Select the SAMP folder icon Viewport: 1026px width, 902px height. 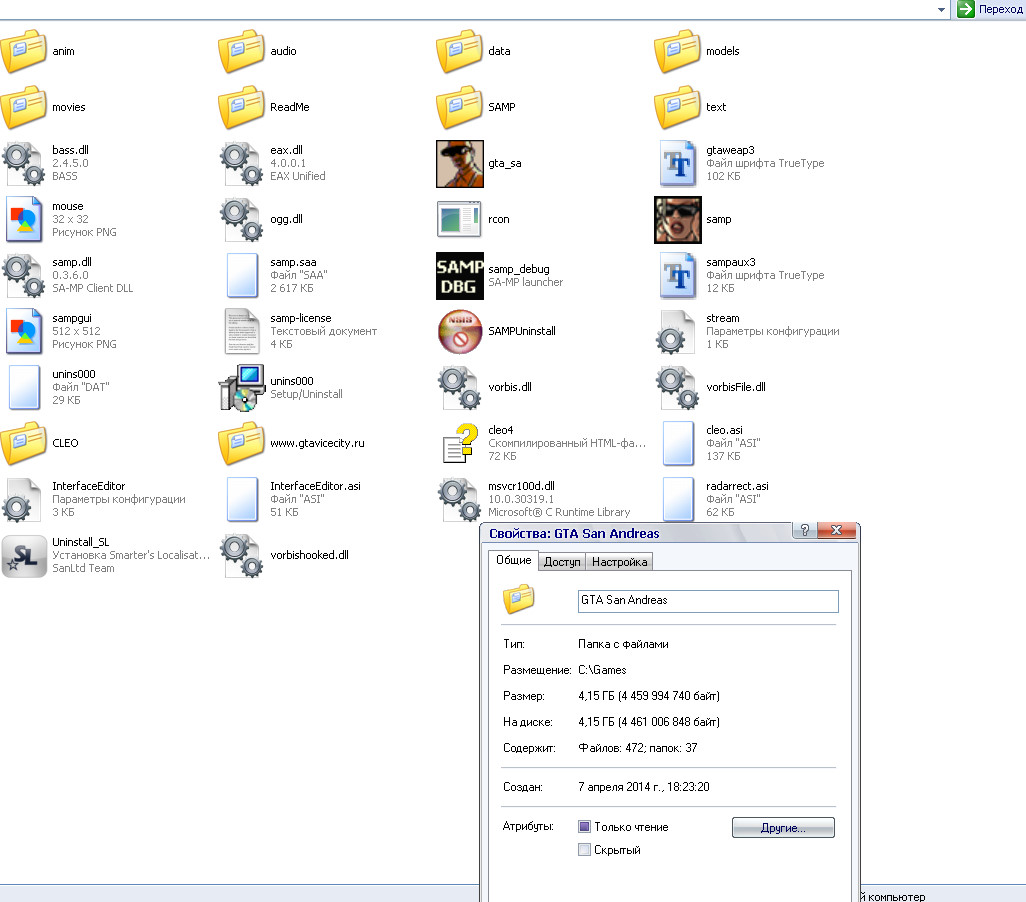coord(459,107)
